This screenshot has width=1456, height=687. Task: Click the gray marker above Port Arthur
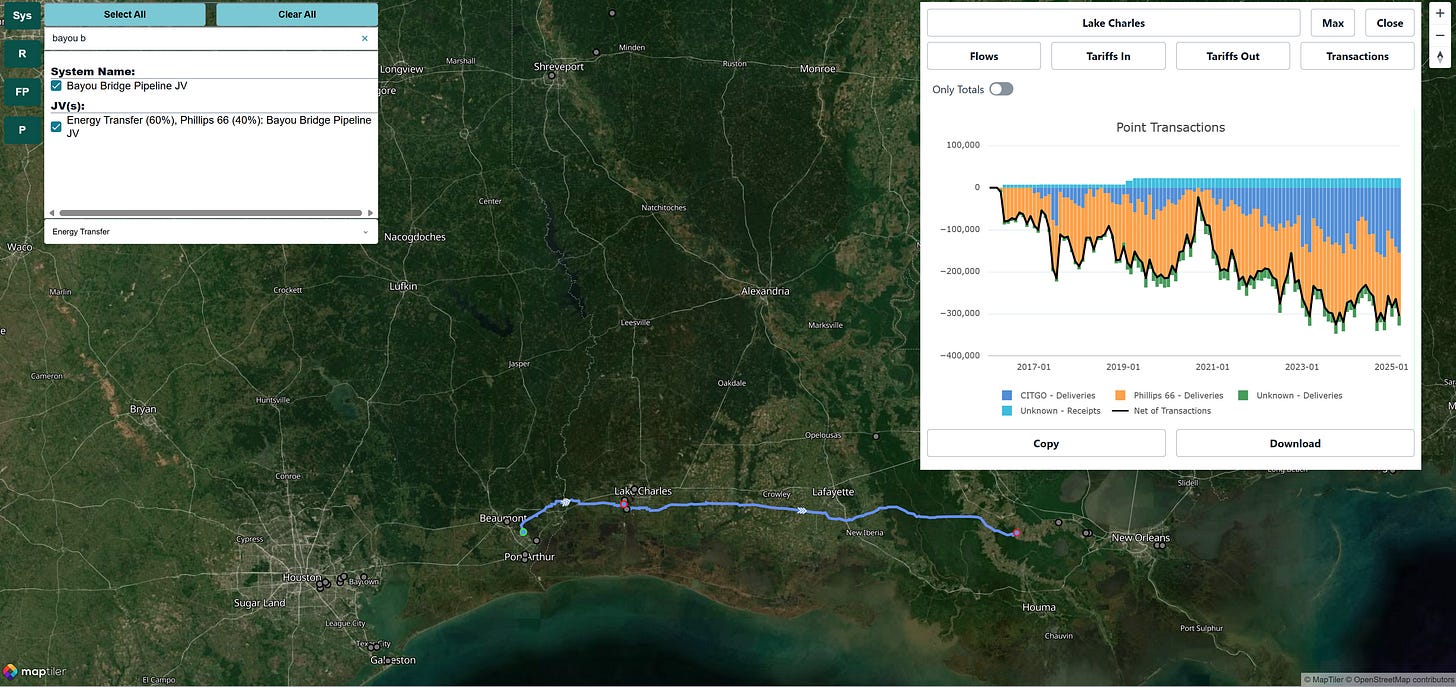(537, 540)
